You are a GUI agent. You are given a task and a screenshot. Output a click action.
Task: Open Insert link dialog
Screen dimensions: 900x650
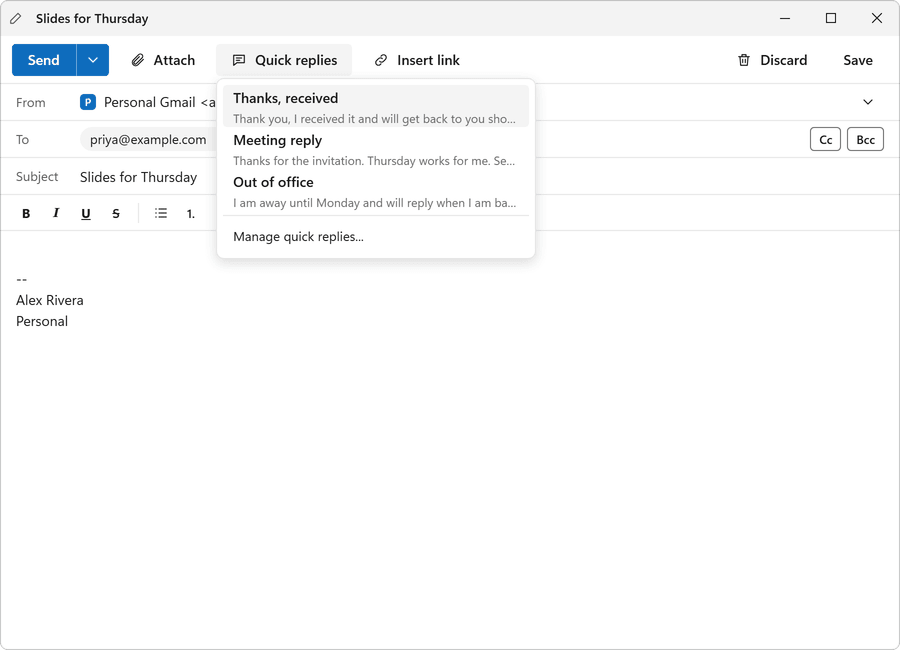point(417,60)
